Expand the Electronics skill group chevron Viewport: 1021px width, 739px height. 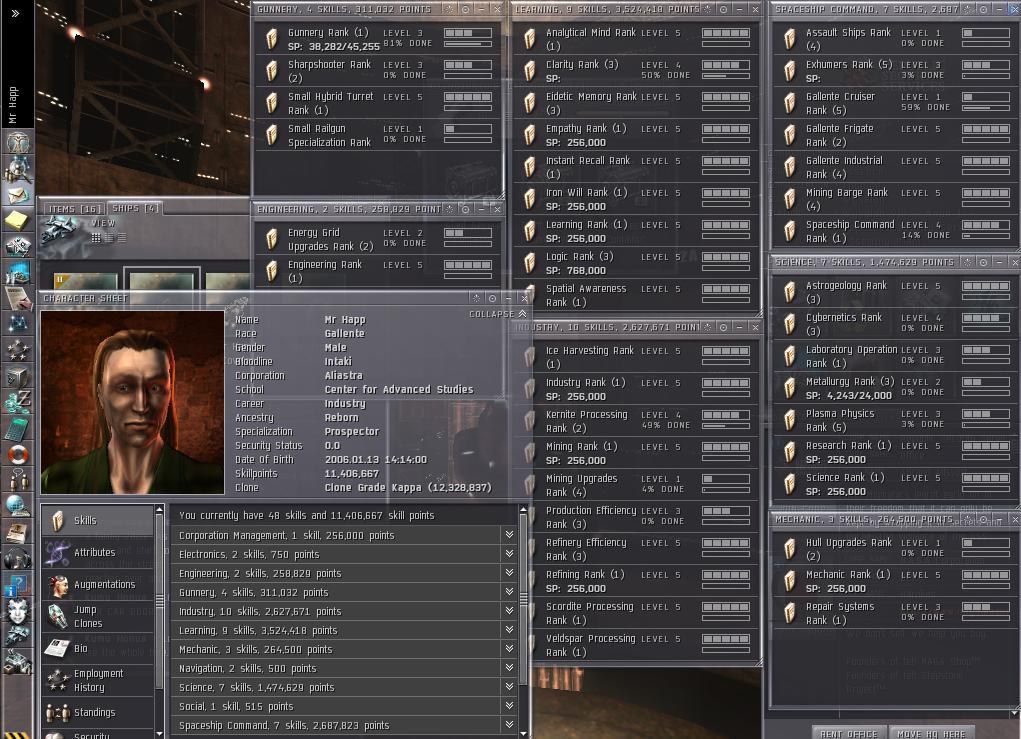pyautogui.click(x=509, y=553)
